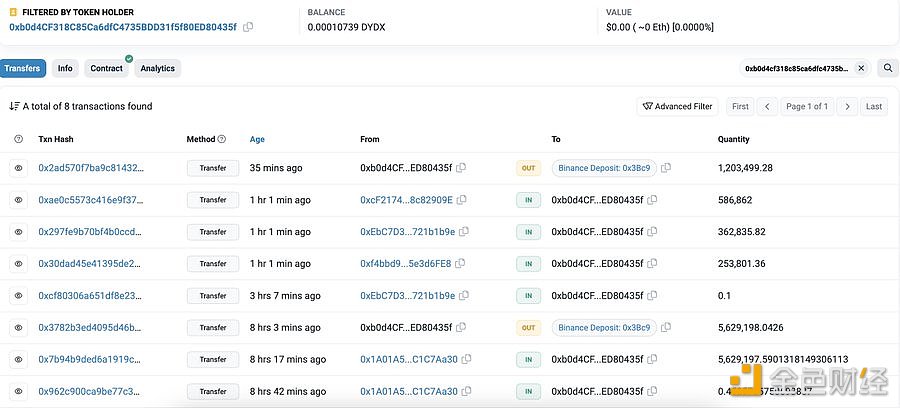View details eye icon for 0x7b94b9ded6a1919c row
The height and width of the screenshot is (408, 900).
point(18,360)
